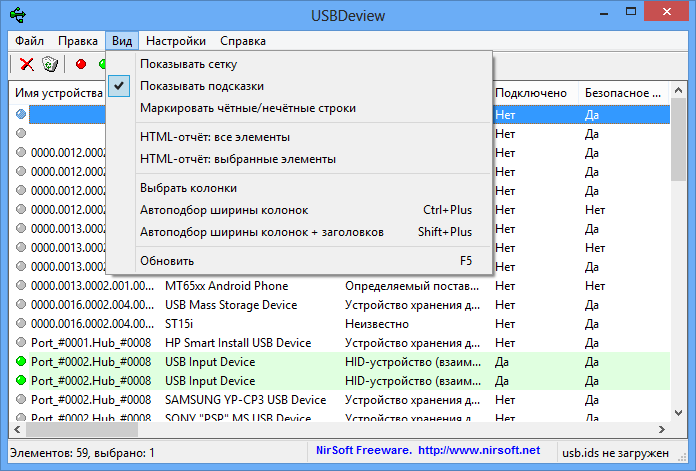Image resolution: width=696 pixels, height=471 pixels.
Task: Click gray status icon of SAMSUNG YP-CP3 row
Action: click(21, 400)
